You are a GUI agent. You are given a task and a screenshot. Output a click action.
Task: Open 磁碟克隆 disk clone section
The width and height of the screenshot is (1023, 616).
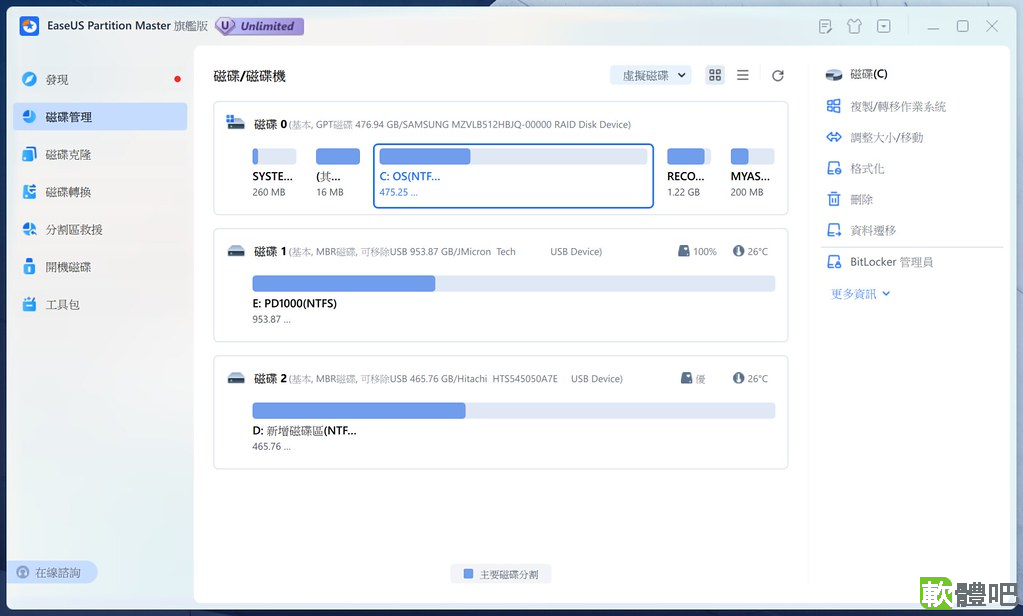pos(100,155)
